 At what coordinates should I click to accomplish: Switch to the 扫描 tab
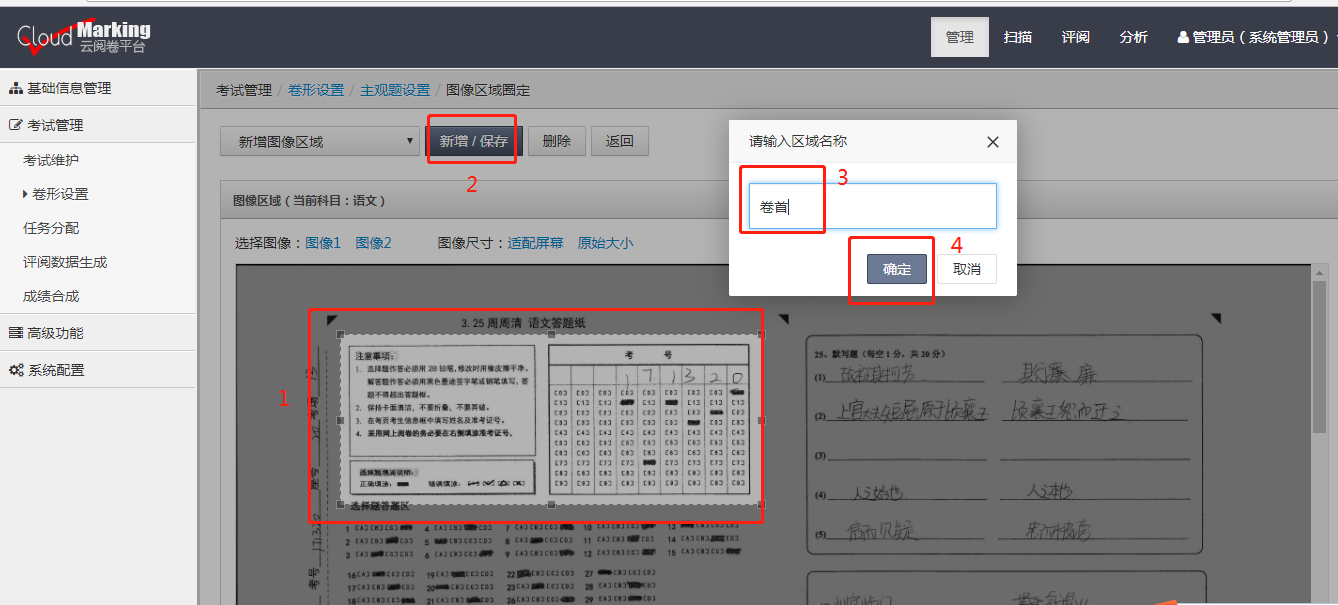1017,36
